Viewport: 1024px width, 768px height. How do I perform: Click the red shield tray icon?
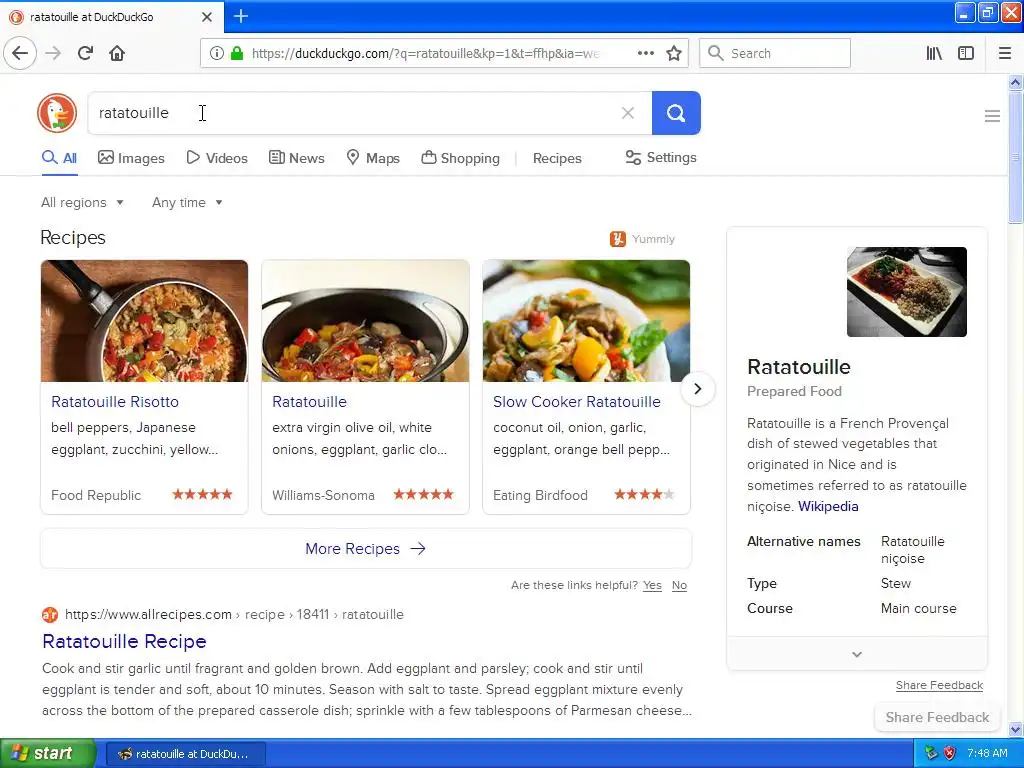[950, 753]
